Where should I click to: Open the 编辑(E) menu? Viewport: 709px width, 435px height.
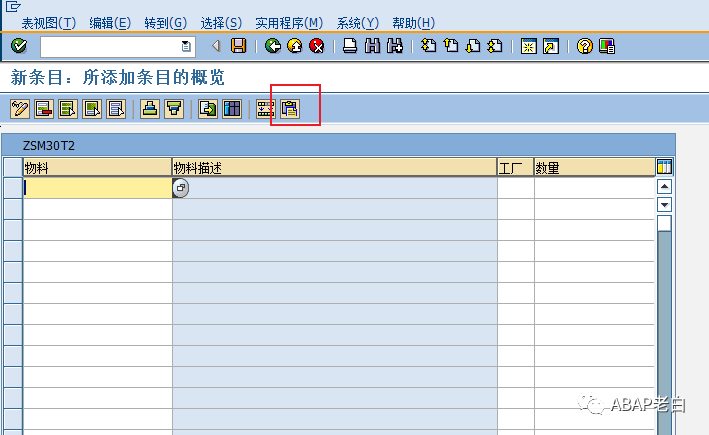tap(110, 23)
